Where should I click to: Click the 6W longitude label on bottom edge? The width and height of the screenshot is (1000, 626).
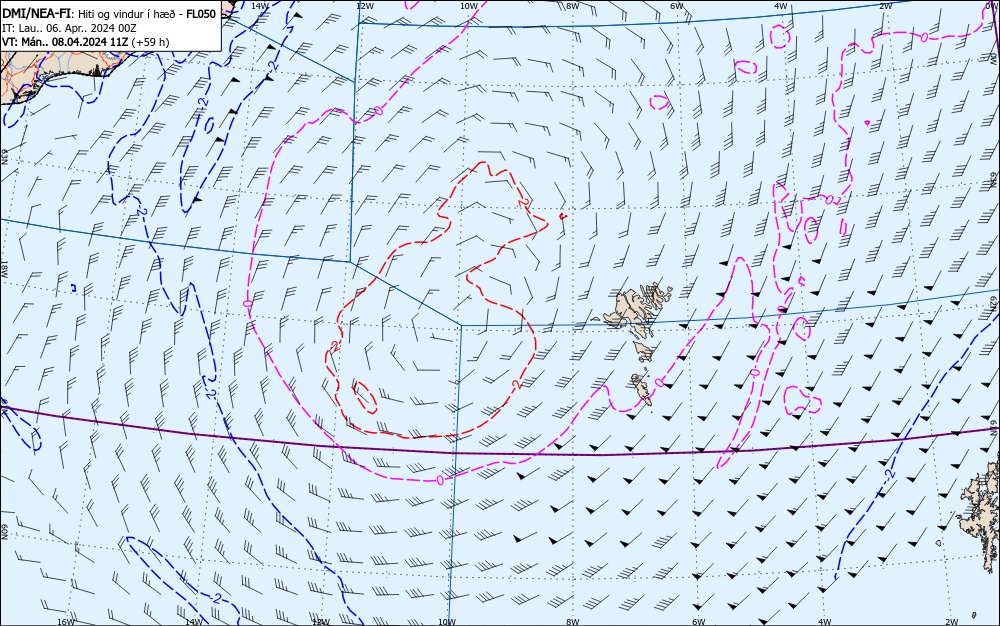tap(698, 622)
